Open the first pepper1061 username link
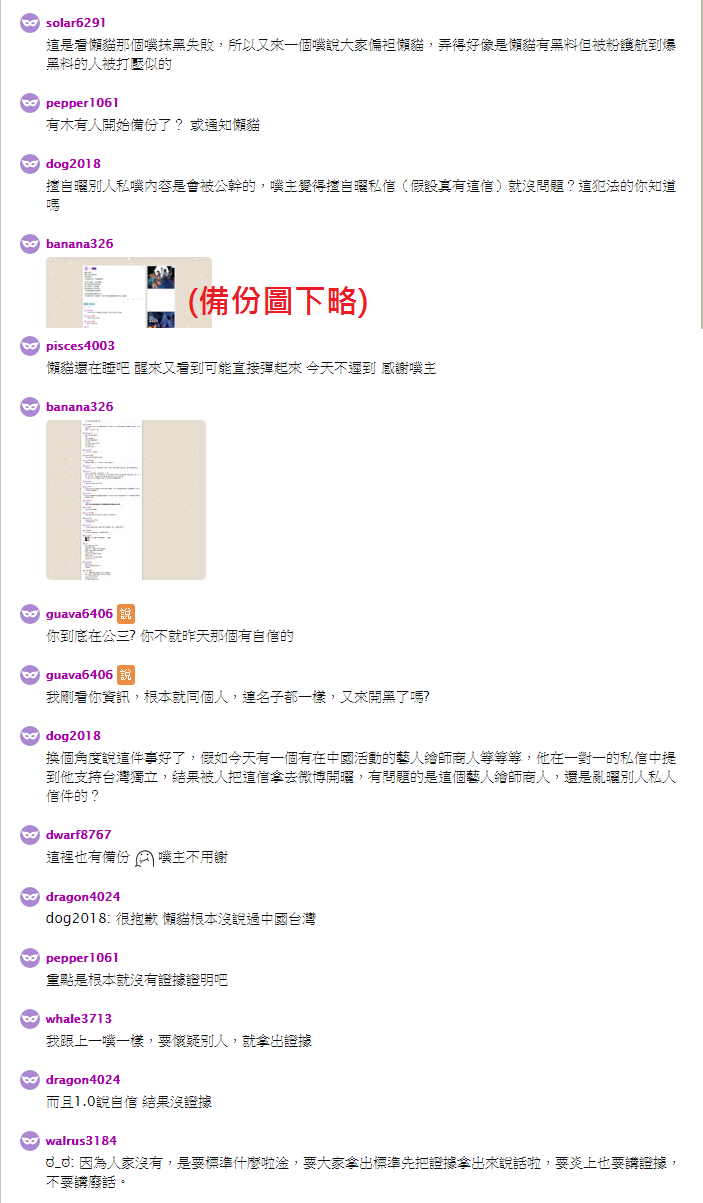The height and width of the screenshot is (1203, 703). click(x=82, y=103)
